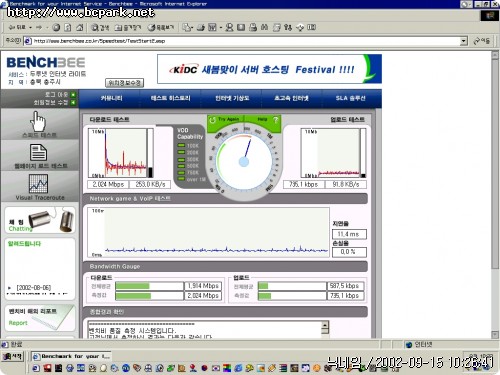This screenshot has height=375, width=500.
Task: Click the Home icon in browser toolbar
Action: tap(79, 27)
